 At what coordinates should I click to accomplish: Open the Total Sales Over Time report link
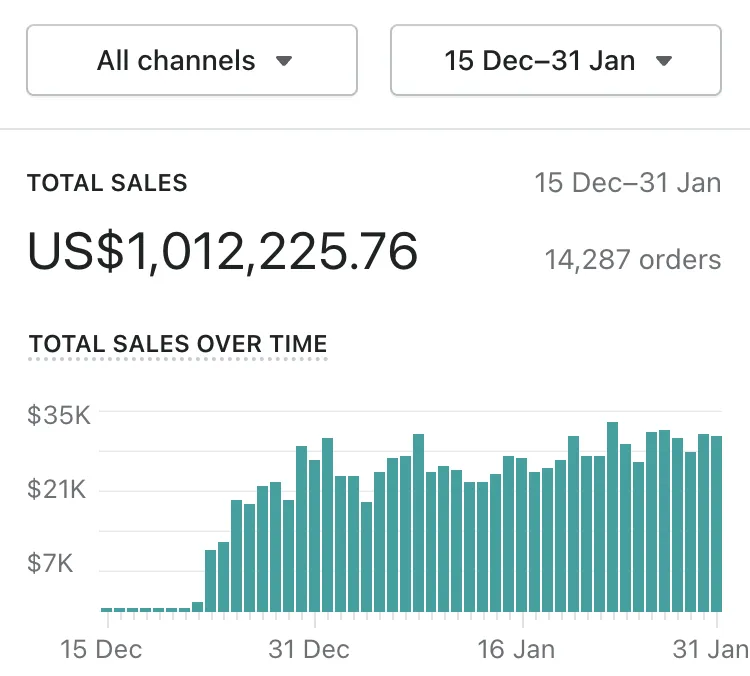pyautogui.click(x=178, y=345)
